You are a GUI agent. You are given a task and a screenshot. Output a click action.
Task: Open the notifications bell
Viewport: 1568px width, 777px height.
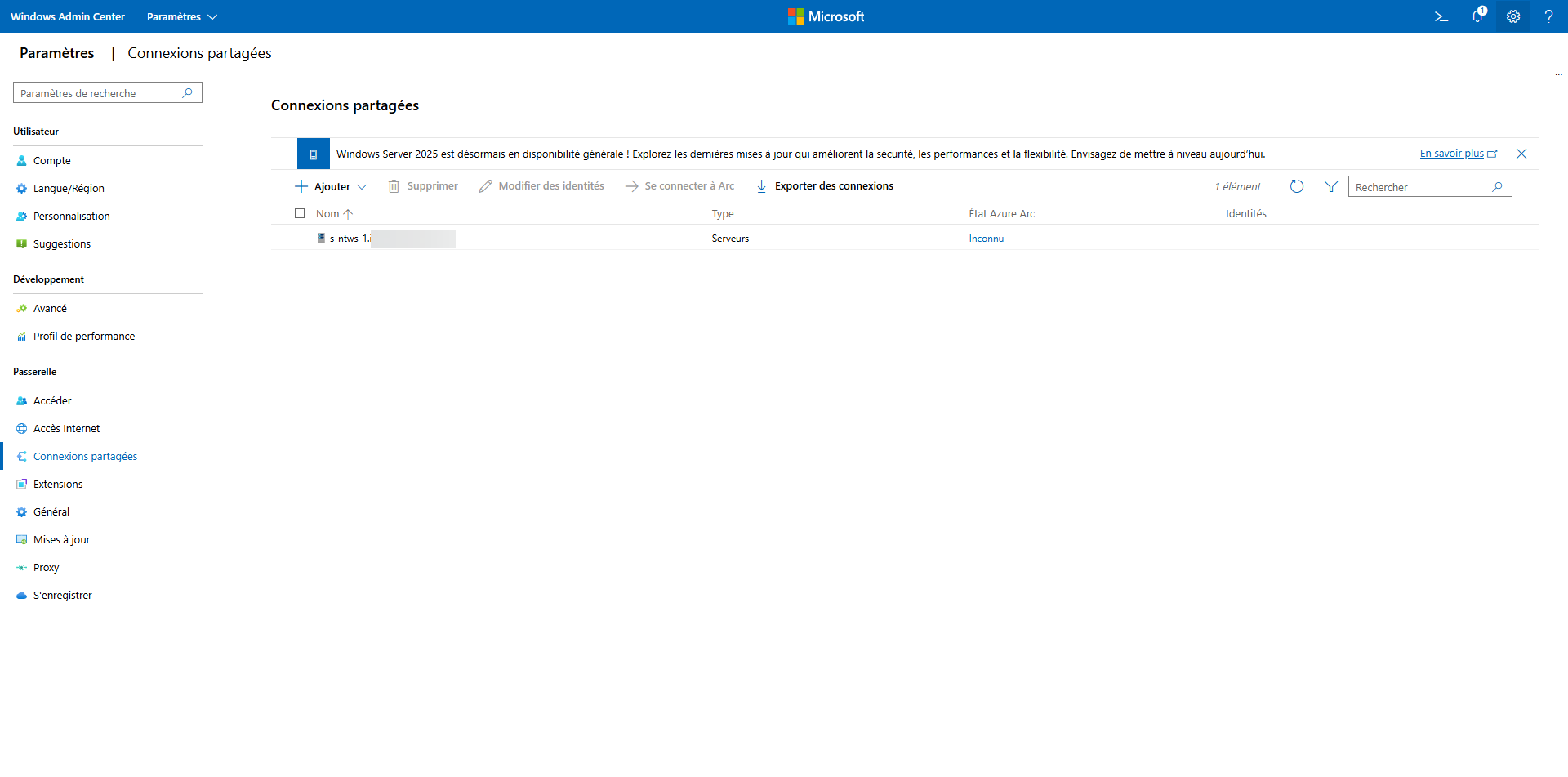tap(1477, 16)
